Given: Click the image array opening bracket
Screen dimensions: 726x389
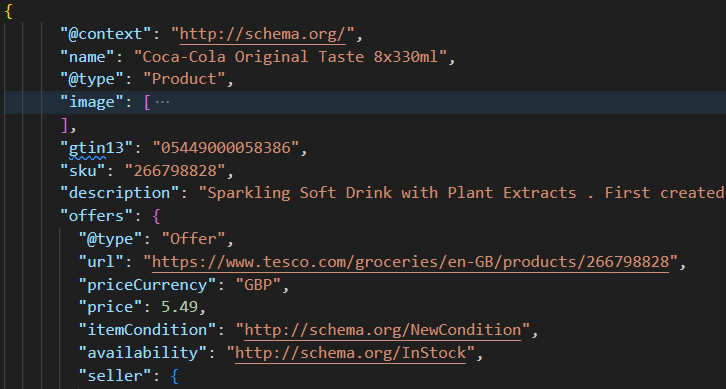Looking at the screenshot, I should pyautogui.click(x=147, y=102).
